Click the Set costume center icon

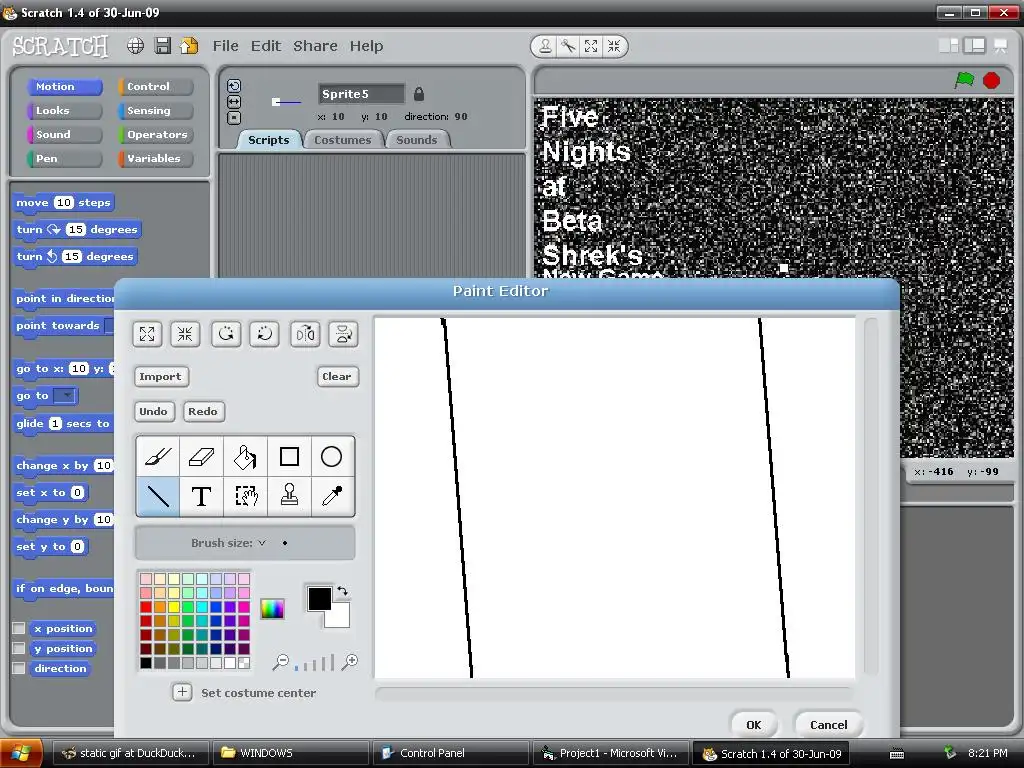coord(182,692)
